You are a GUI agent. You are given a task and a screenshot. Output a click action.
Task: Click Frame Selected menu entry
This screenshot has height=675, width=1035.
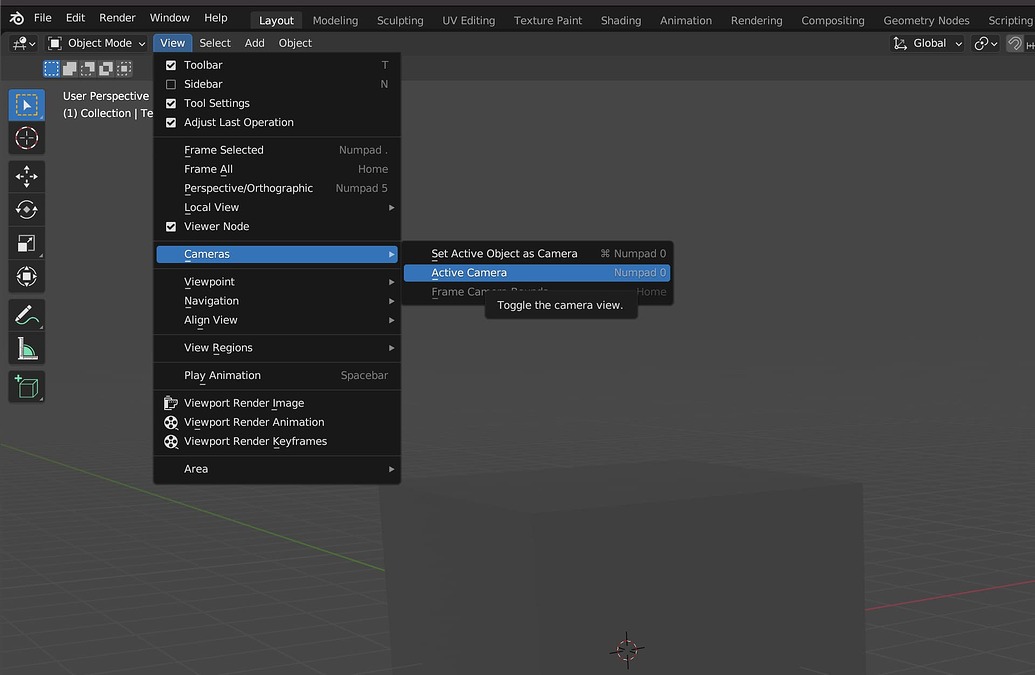[277, 150]
